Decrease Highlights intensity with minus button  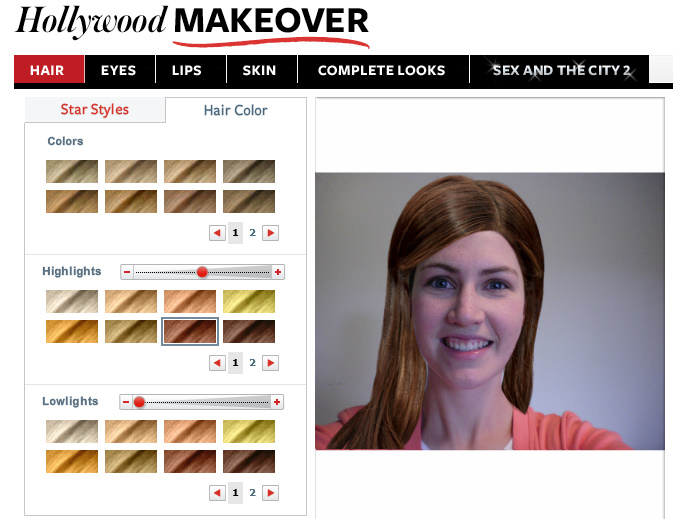tap(127, 272)
